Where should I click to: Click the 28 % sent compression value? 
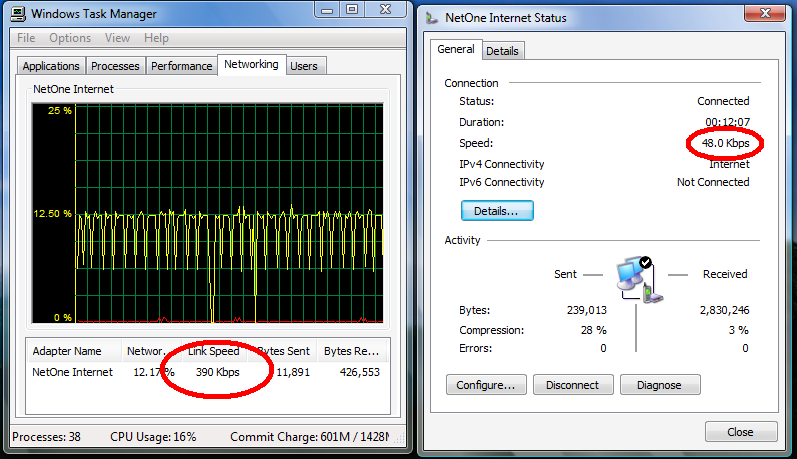tap(594, 330)
